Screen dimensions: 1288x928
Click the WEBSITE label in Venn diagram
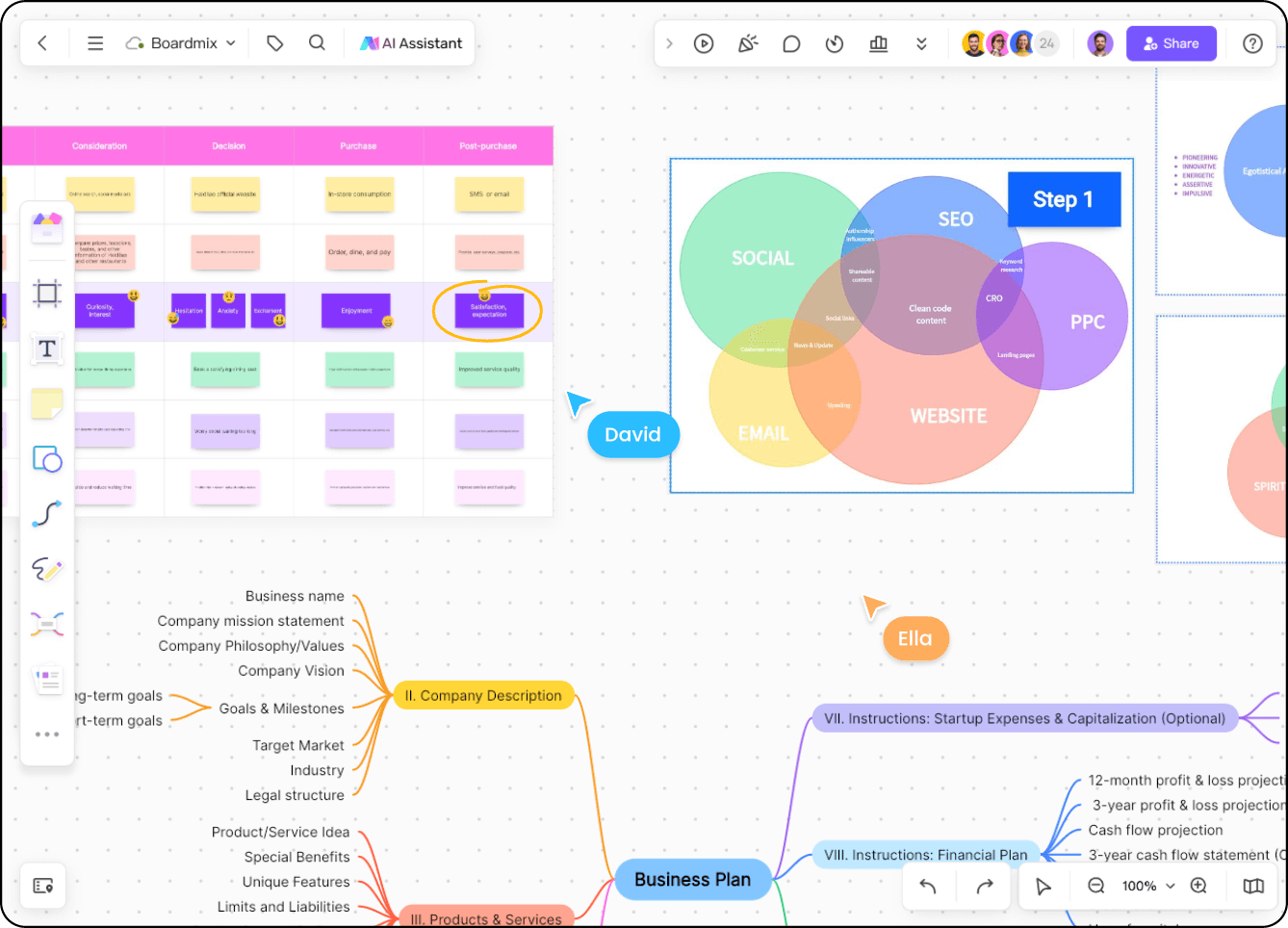coord(948,416)
